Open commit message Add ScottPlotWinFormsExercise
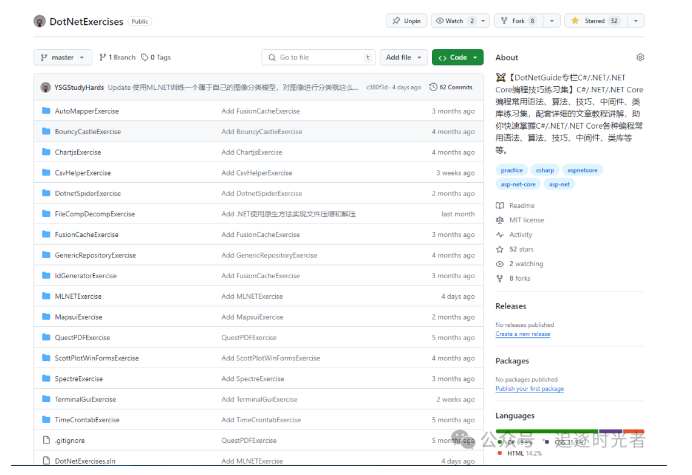Screen dimensions: 692x475 (x=271, y=358)
